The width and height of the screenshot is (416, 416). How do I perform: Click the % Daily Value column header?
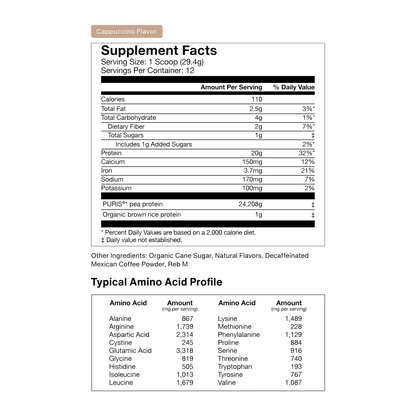(x=294, y=87)
